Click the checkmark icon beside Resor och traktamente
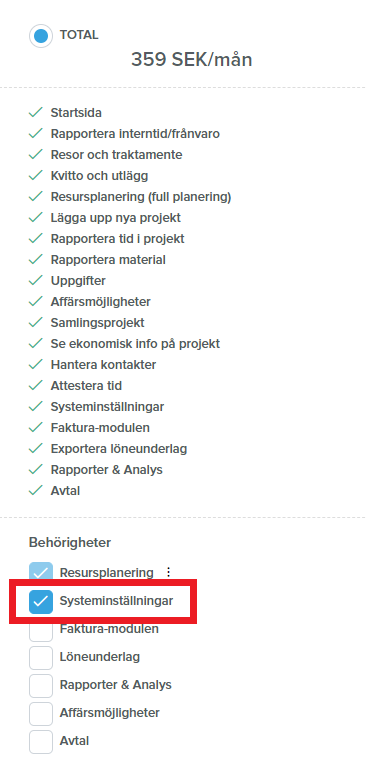 (x=36, y=155)
